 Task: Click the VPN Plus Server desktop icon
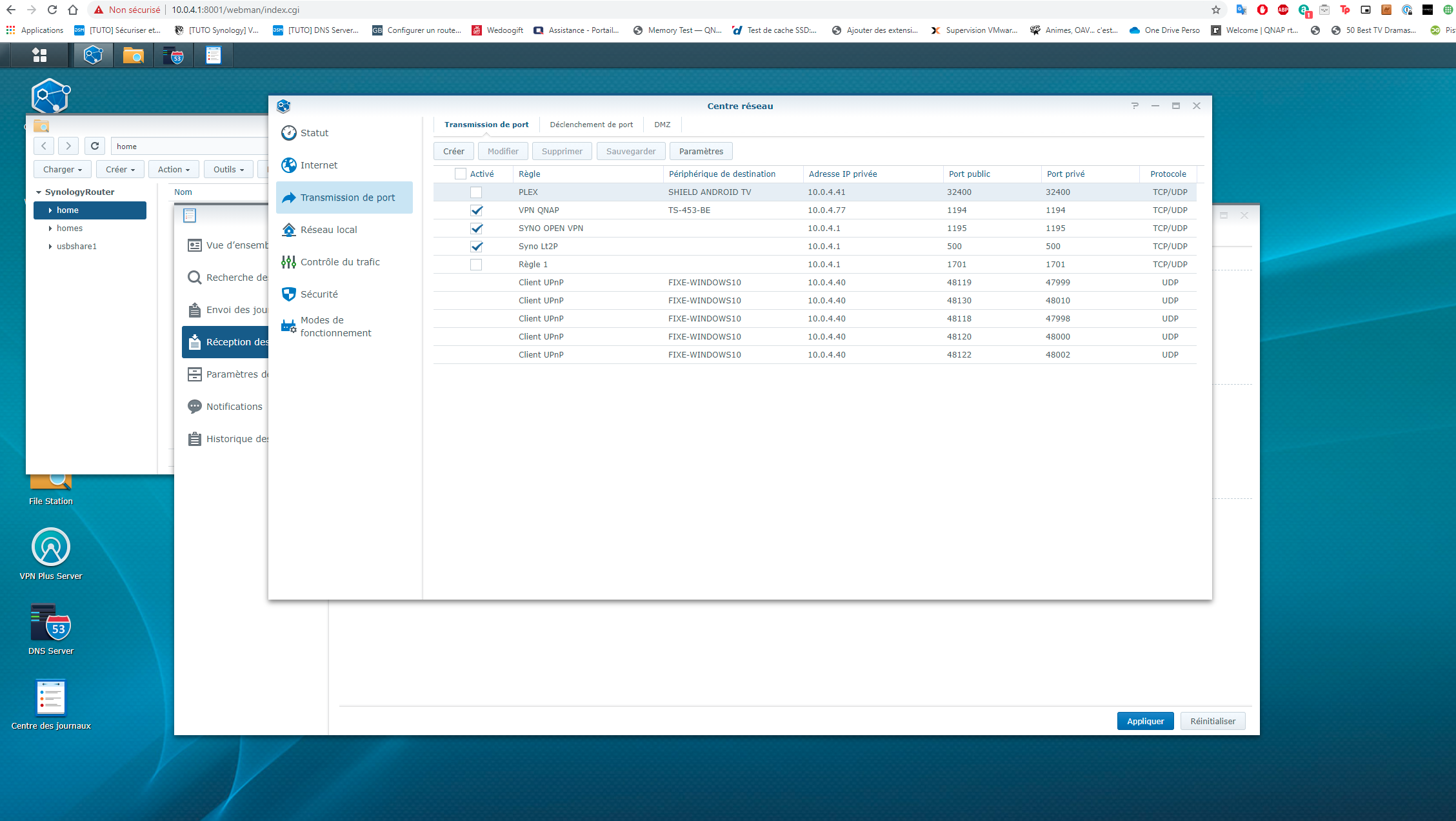tap(51, 547)
